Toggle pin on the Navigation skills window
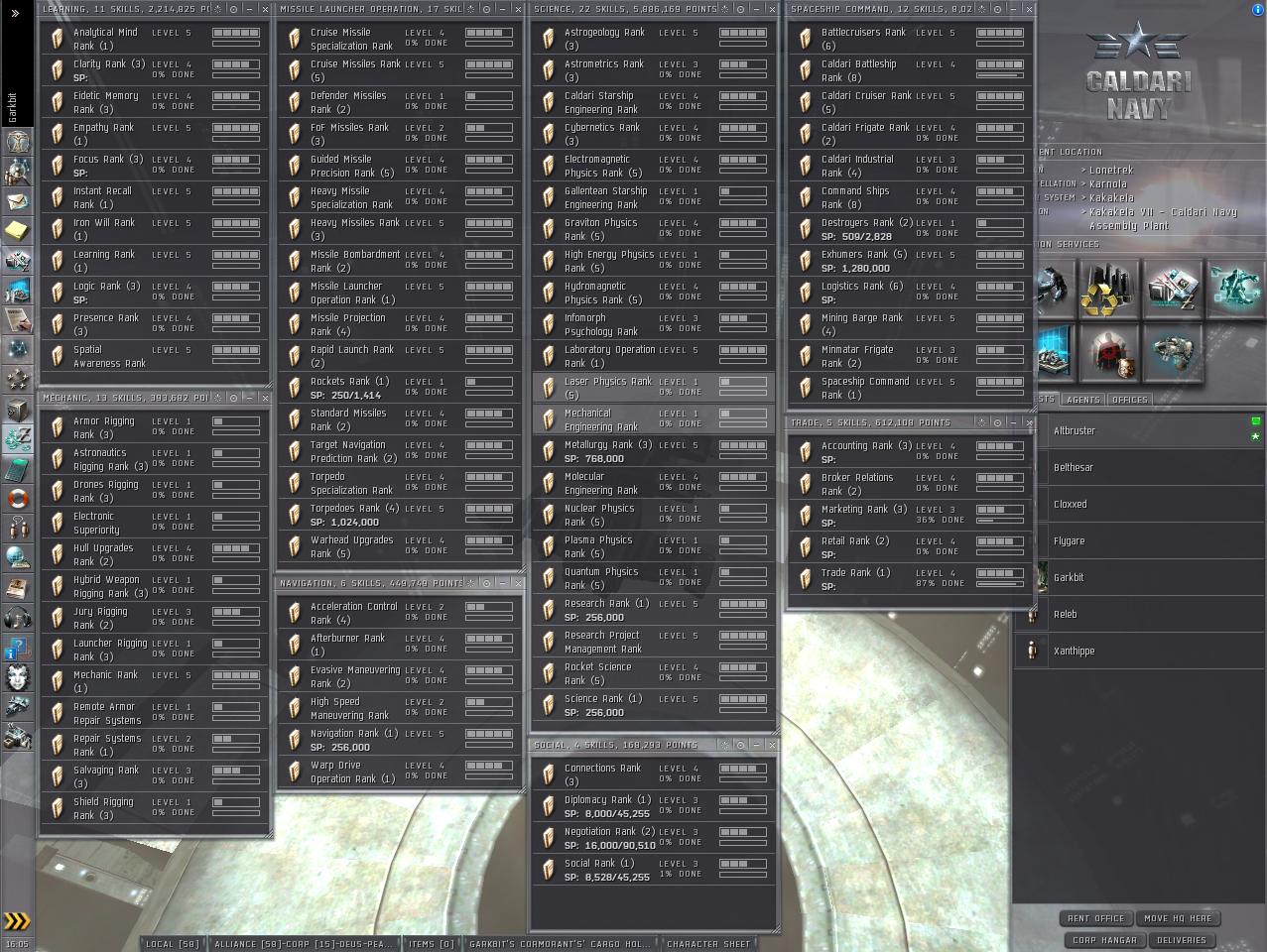The image size is (1267, 952). tap(473, 583)
